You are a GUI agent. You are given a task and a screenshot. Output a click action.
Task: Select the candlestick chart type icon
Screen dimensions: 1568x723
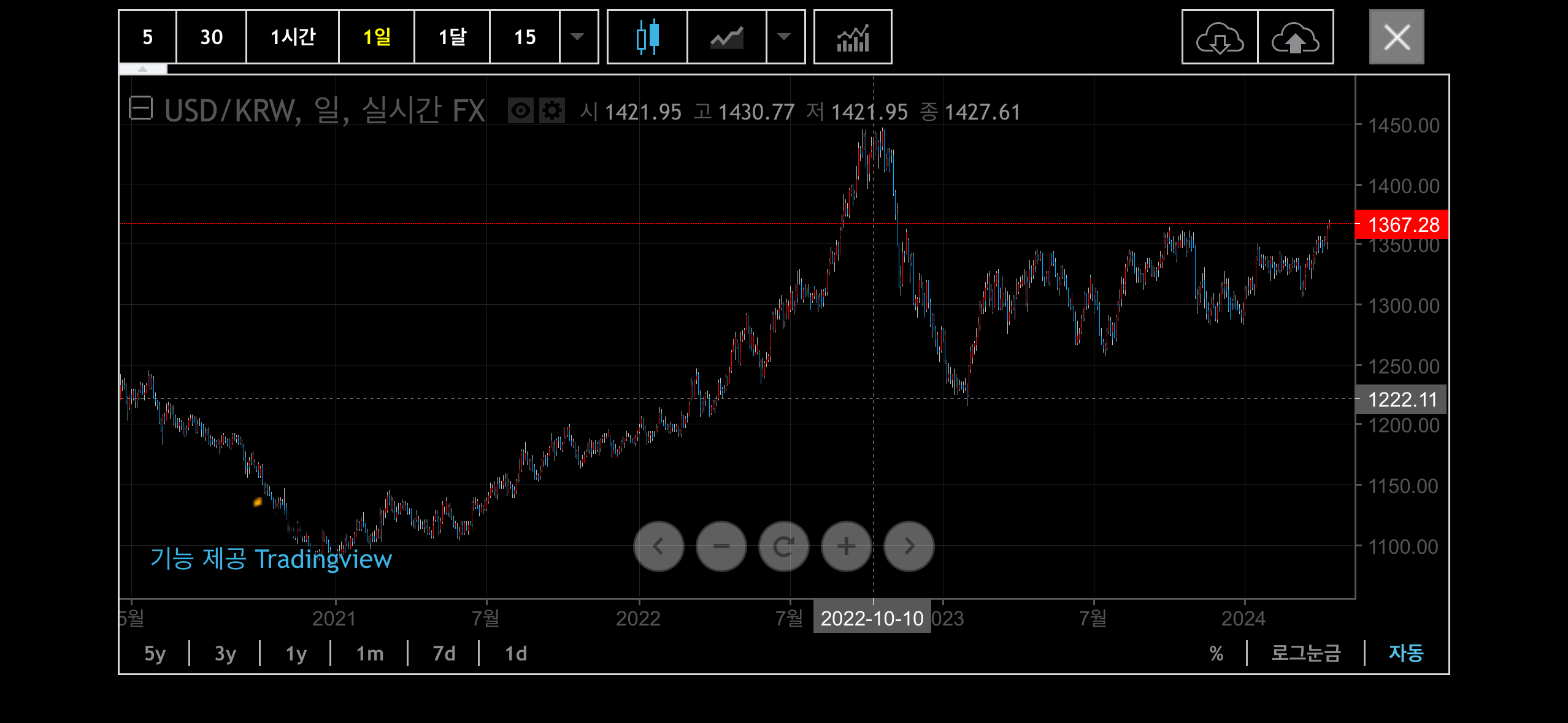[647, 37]
